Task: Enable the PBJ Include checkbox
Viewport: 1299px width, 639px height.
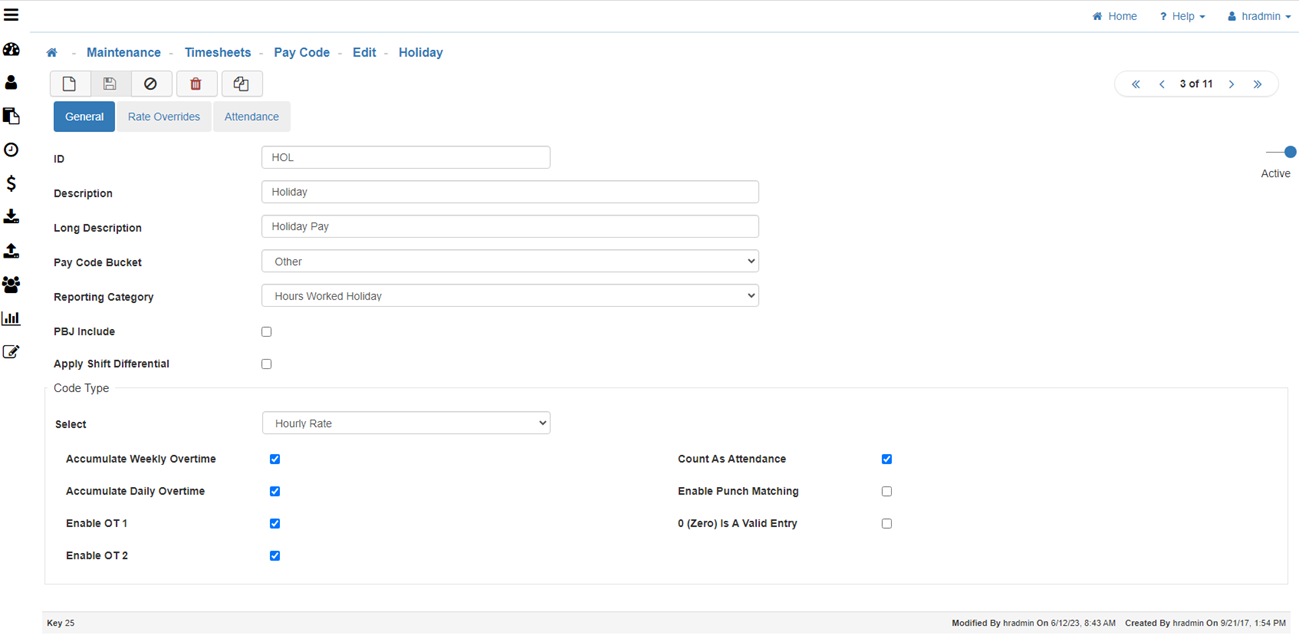Action: point(266,332)
